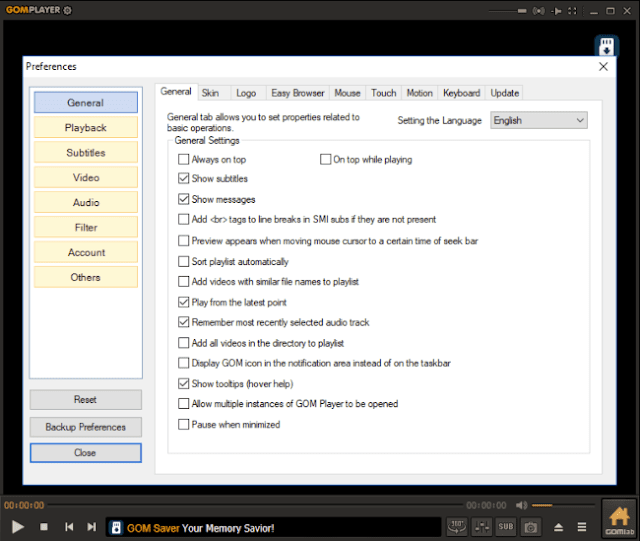This screenshot has height=541, width=640.
Task: Close the Preferences dialog with X
Action: click(x=603, y=67)
